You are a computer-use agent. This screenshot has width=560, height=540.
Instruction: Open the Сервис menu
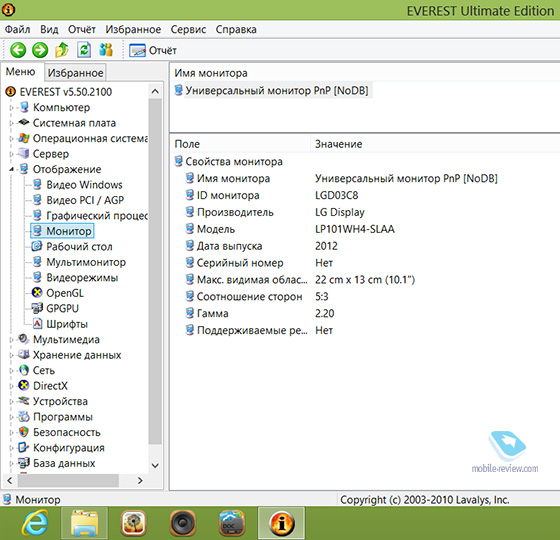pyautogui.click(x=188, y=29)
